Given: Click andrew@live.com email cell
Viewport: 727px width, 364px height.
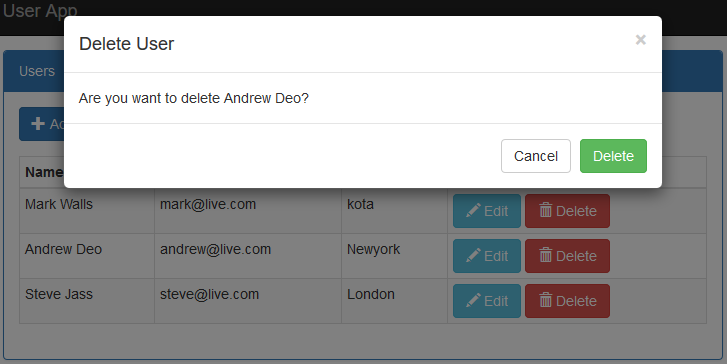Looking at the screenshot, I should [x=248, y=256].
